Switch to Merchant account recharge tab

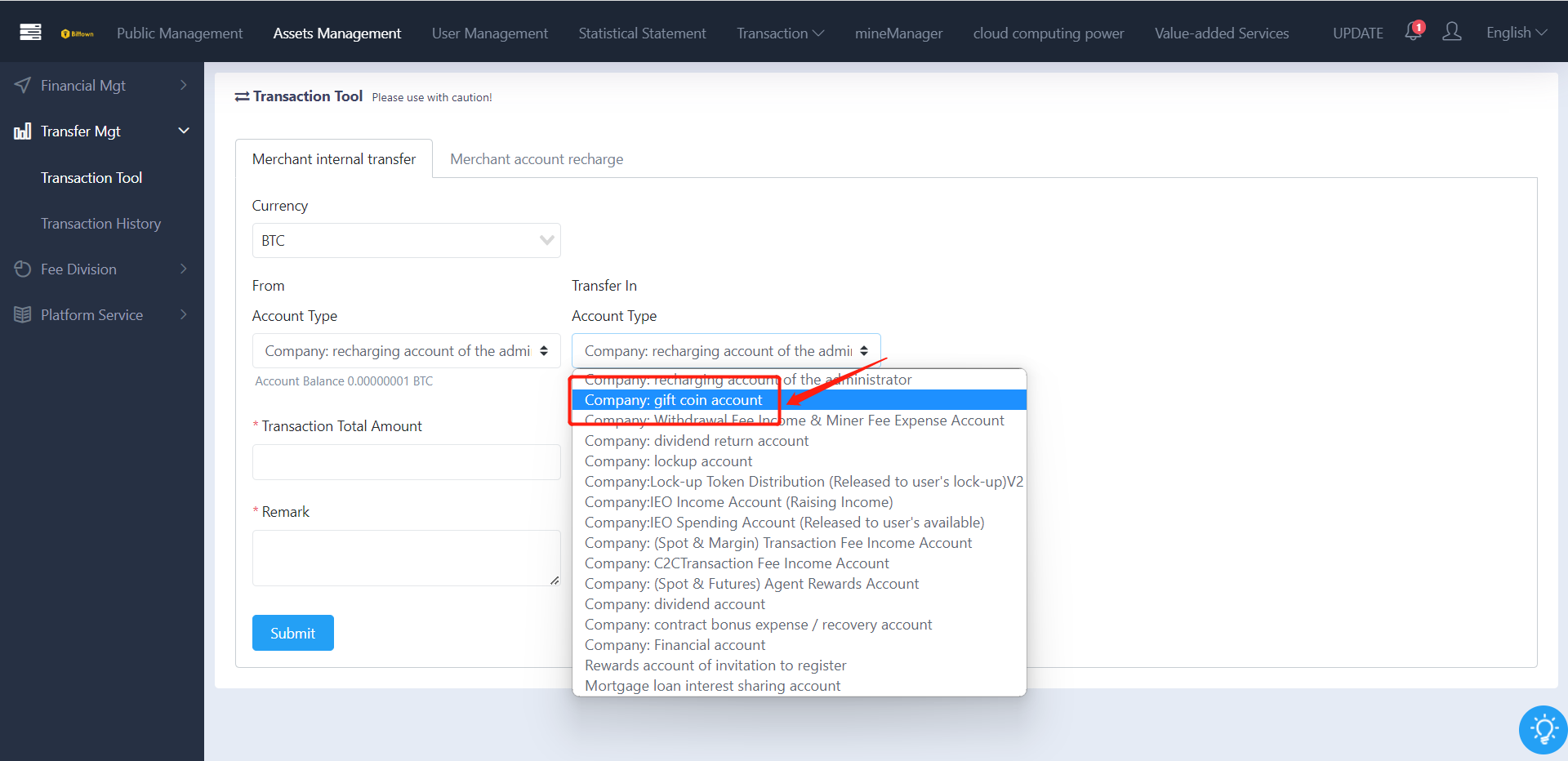point(537,158)
